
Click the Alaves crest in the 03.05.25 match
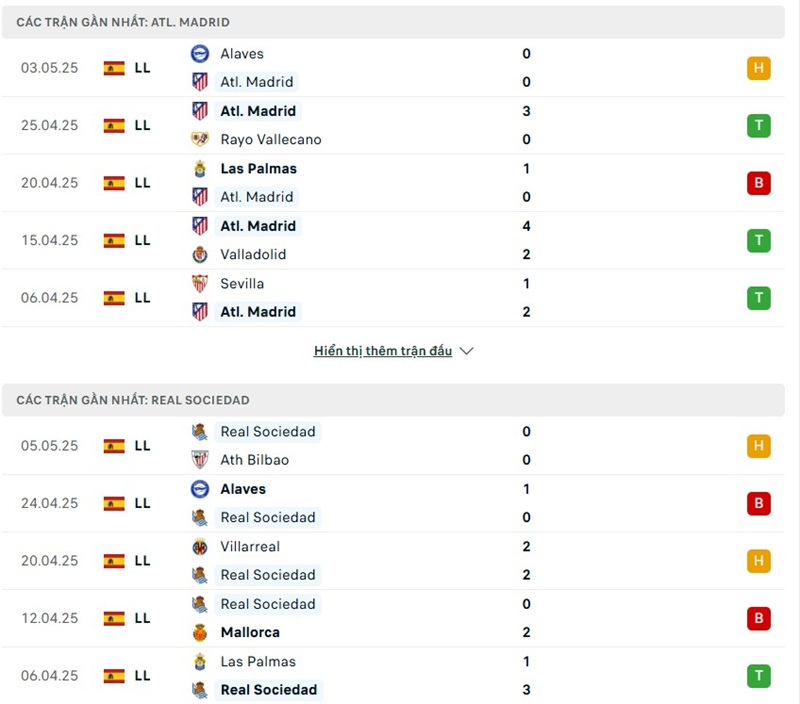(200, 54)
